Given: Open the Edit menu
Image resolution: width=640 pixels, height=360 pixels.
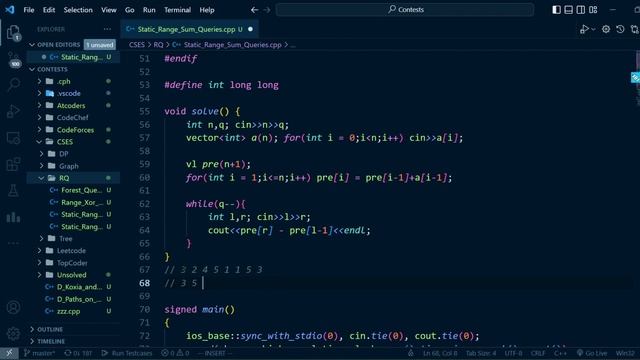Looking at the screenshot, I should click(x=49, y=10).
